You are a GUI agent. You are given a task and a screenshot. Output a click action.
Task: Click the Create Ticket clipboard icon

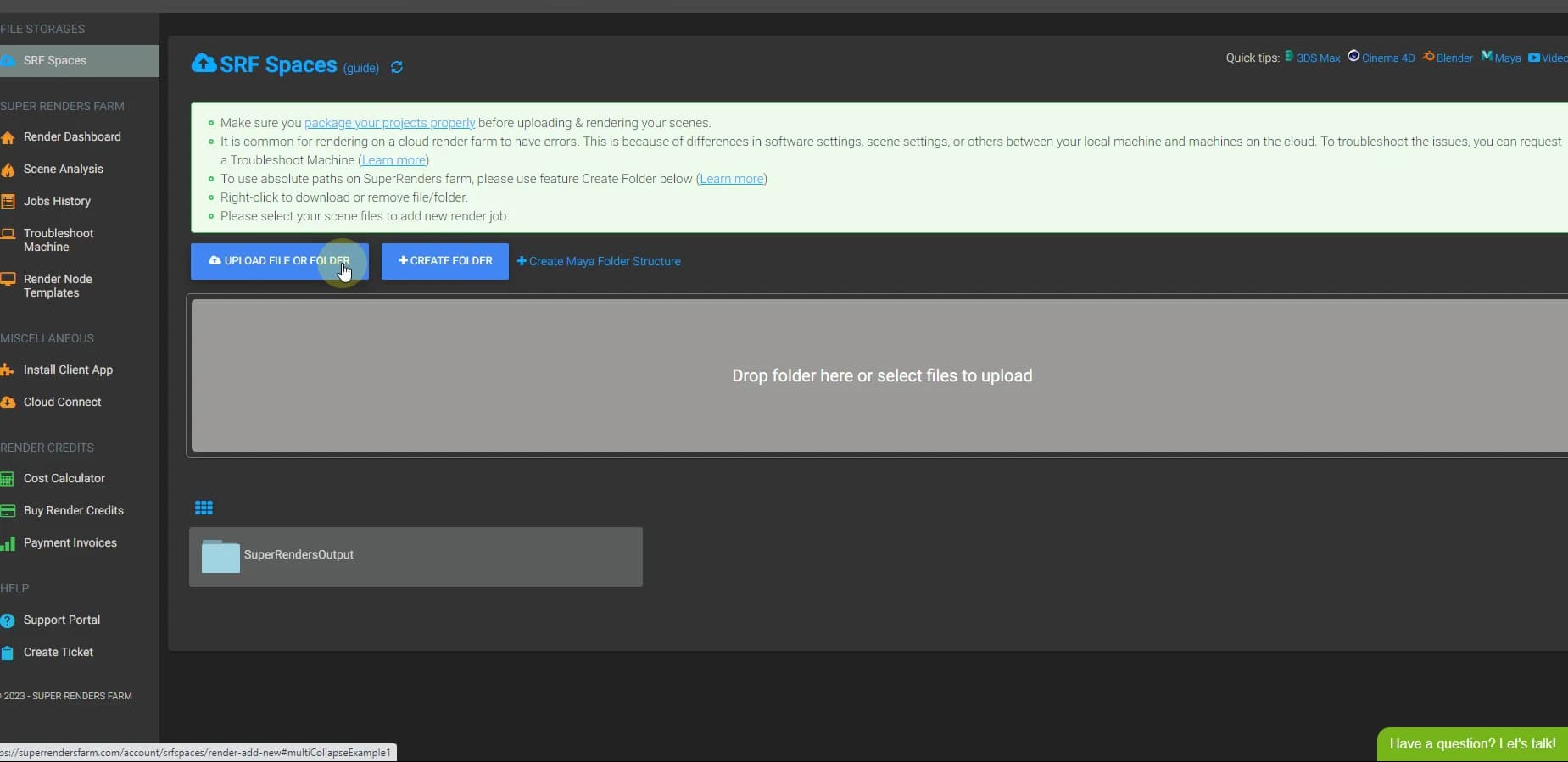8,653
